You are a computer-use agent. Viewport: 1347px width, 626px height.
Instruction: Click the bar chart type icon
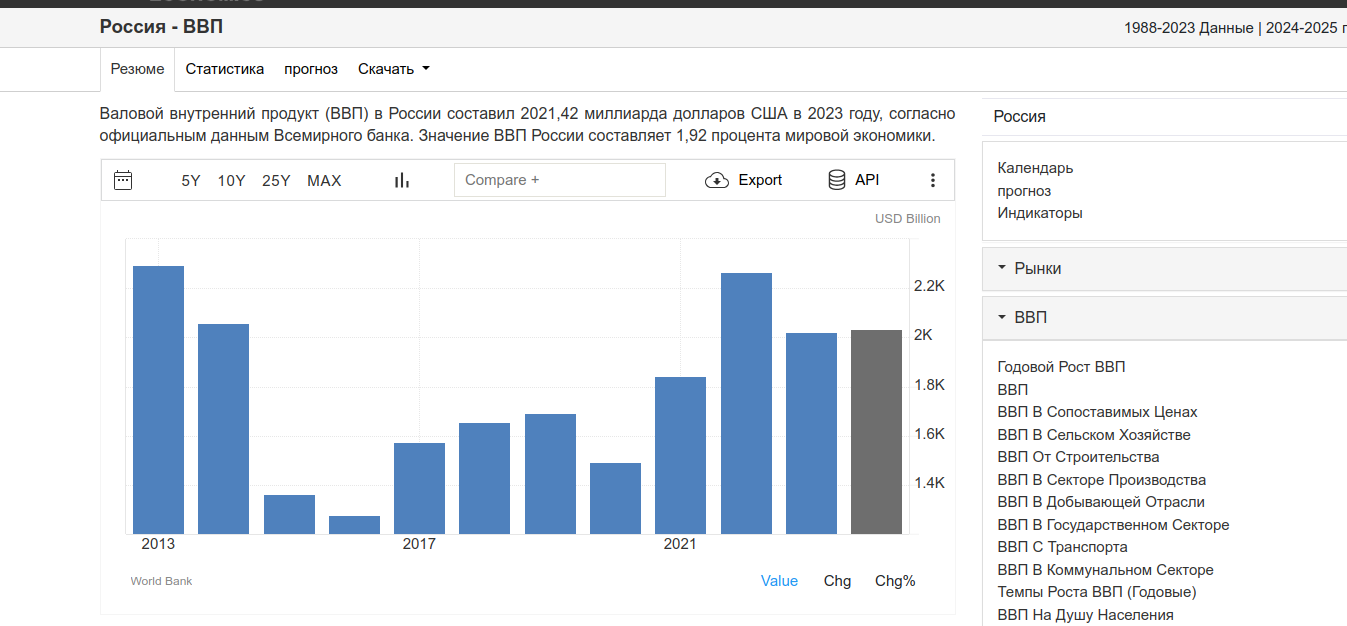click(402, 180)
